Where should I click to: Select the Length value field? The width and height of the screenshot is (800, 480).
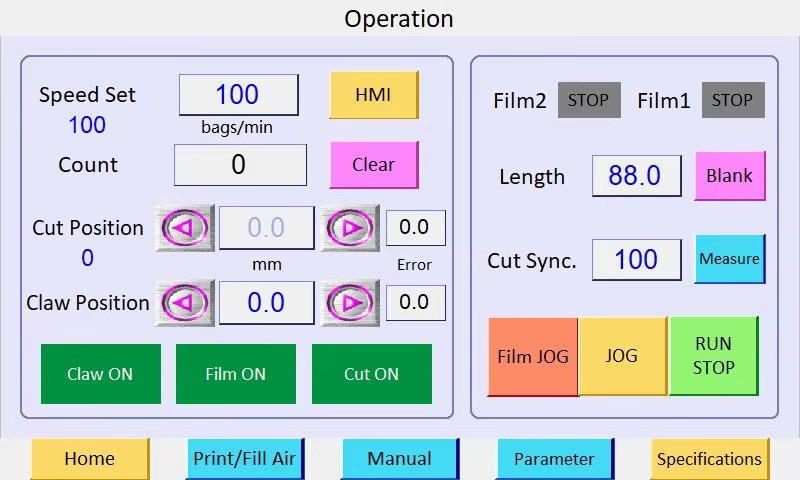coord(636,176)
